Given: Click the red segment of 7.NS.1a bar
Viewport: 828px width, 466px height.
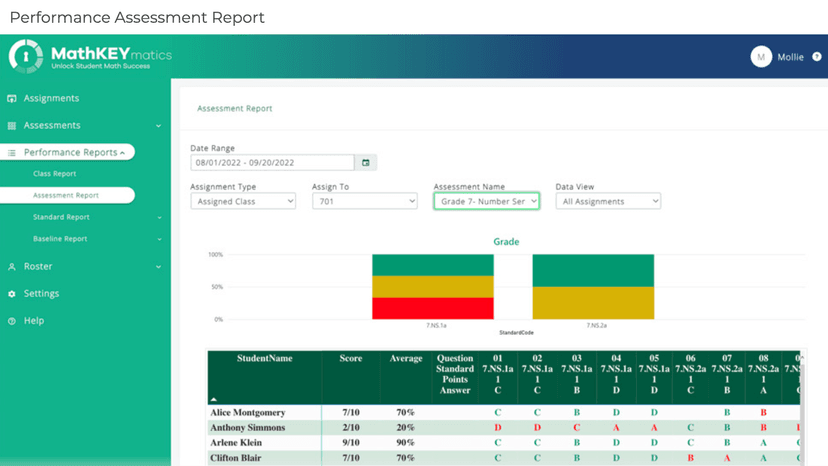Looking at the screenshot, I should pos(433,308).
